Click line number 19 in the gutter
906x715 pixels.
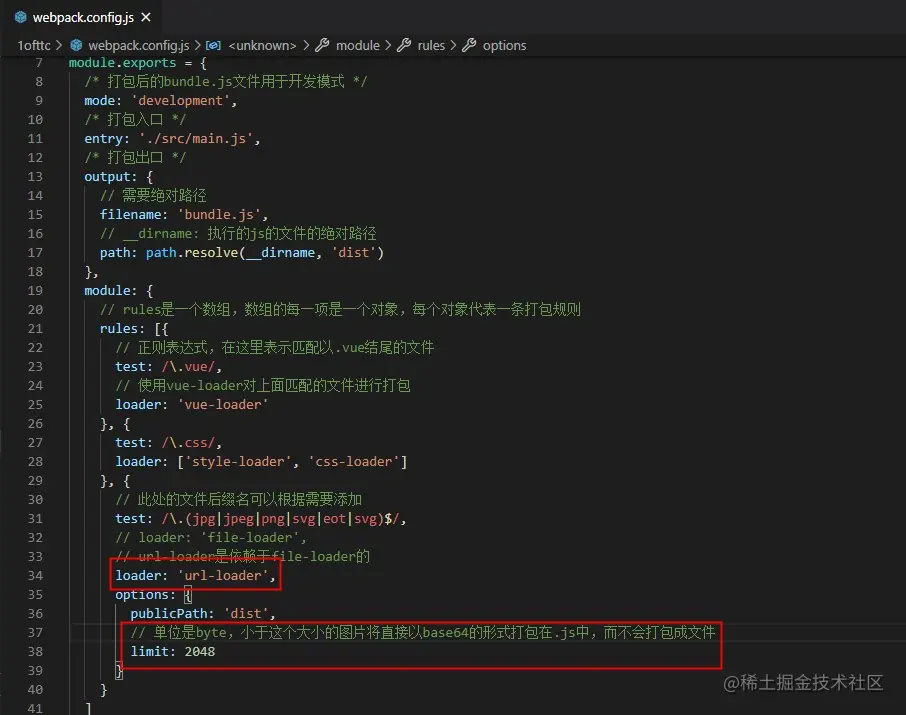(35, 290)
